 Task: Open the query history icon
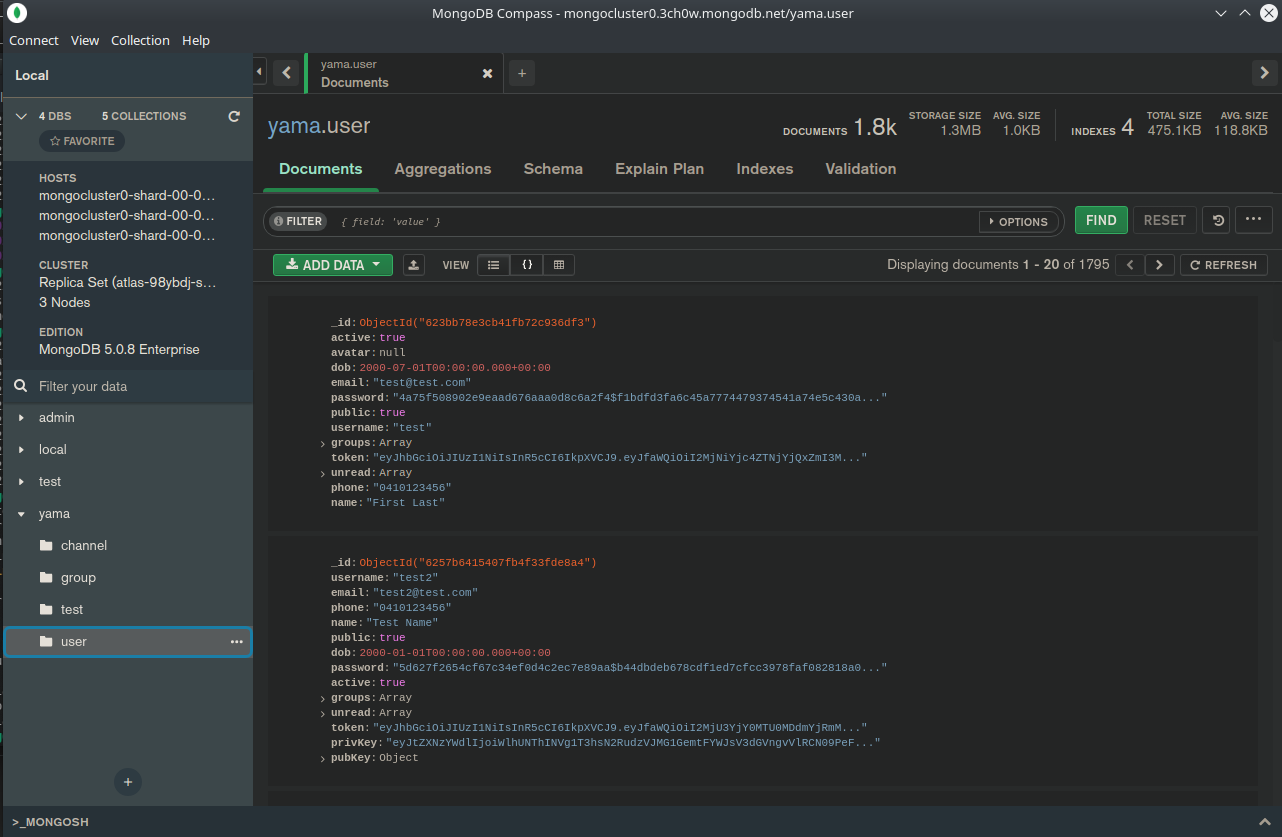(x=1217, y=221)
